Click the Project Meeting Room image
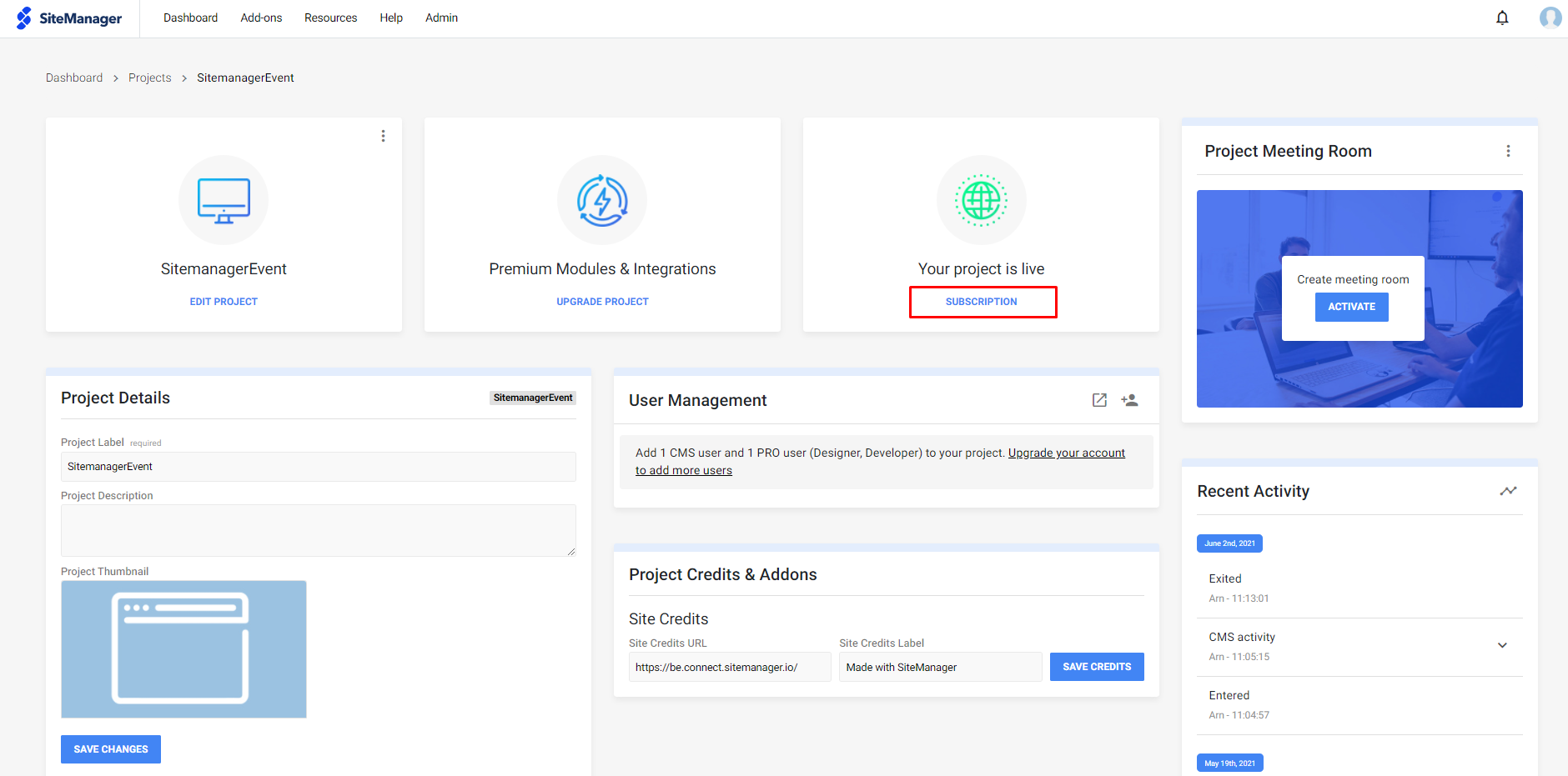 tap(1359, 298)
